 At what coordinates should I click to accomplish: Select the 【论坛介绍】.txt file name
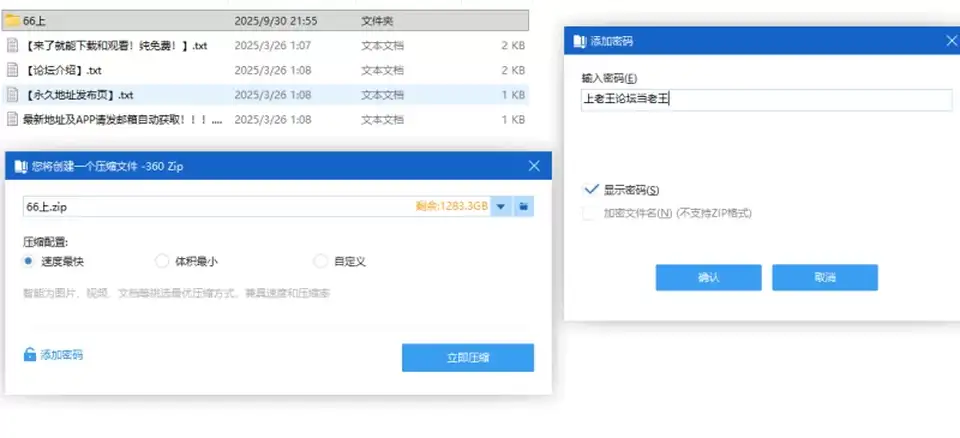click(x=62, y=70)
